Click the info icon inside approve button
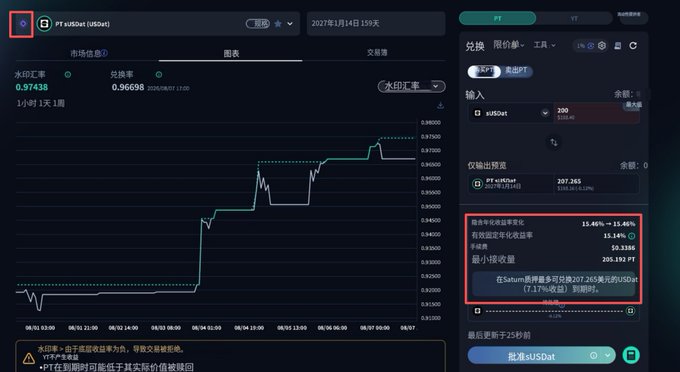This screenshot has height=372, width=680. (593, 356)
